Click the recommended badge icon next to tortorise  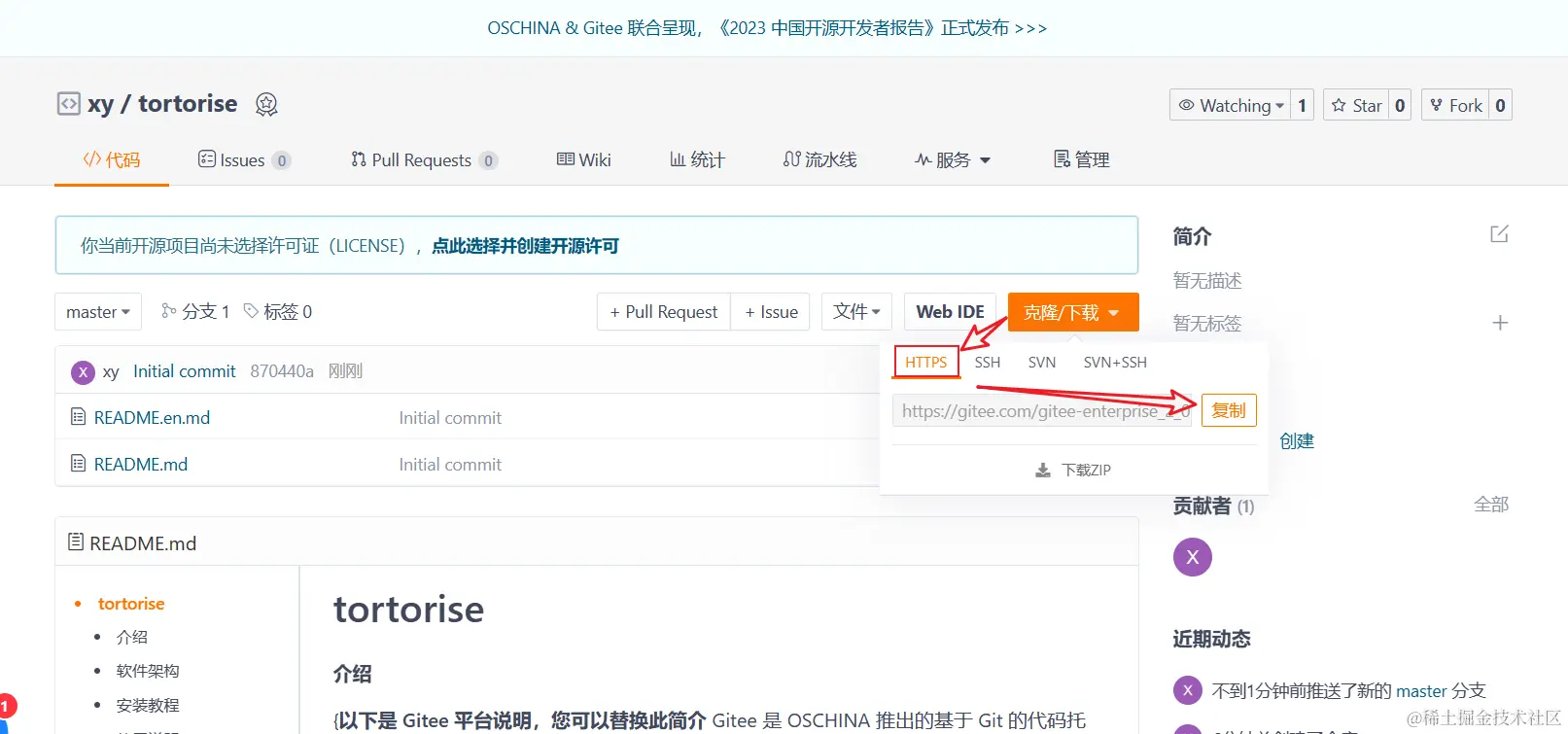pos(266,104)
